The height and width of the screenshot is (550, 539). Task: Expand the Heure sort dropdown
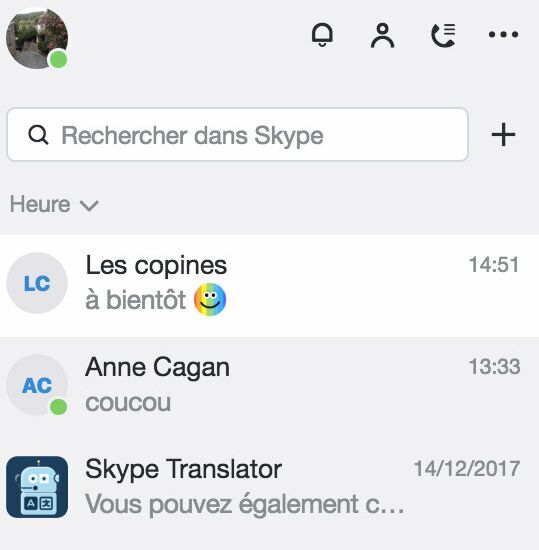[x=54, y=204]
